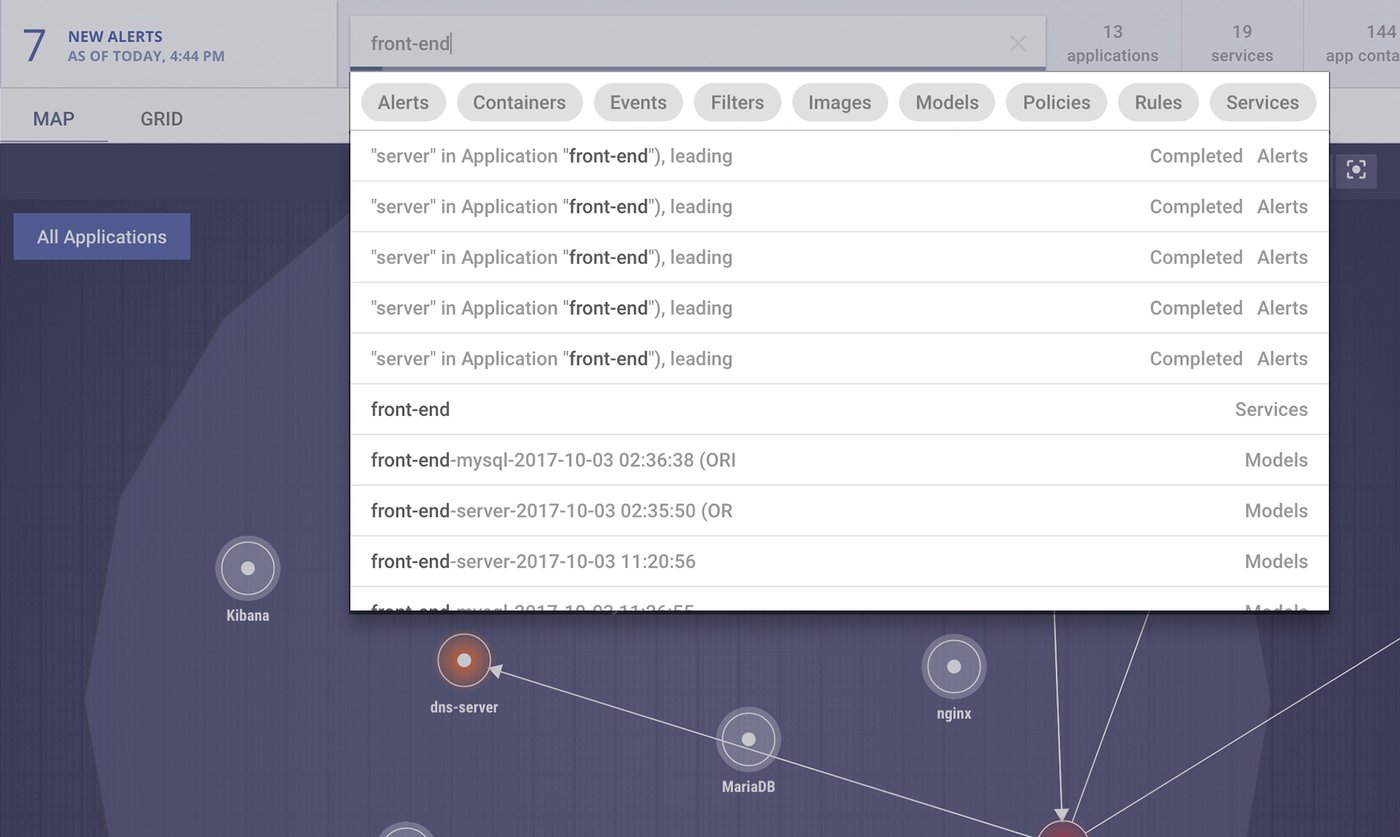Image resolution: width=1400 pixels, height=837 pixels.
Task: Select the Kibana node on the map
Action: coord(248,568)
